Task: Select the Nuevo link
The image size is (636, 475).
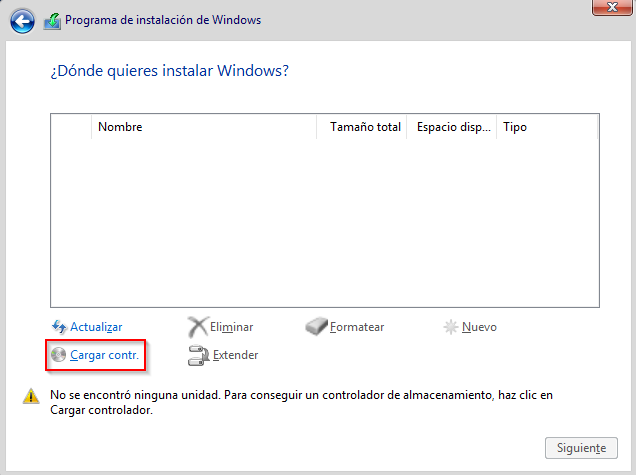Action: (479, 327)
